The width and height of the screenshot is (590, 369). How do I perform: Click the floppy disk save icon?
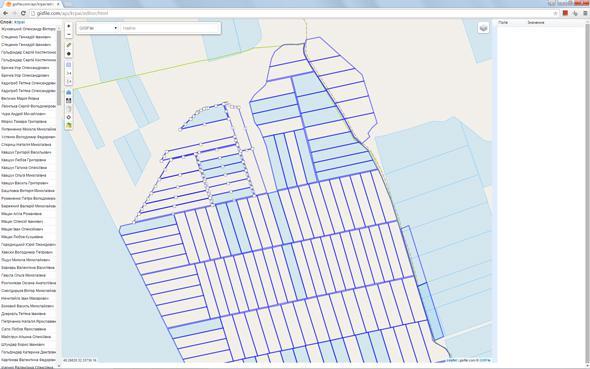click(68, 100)
